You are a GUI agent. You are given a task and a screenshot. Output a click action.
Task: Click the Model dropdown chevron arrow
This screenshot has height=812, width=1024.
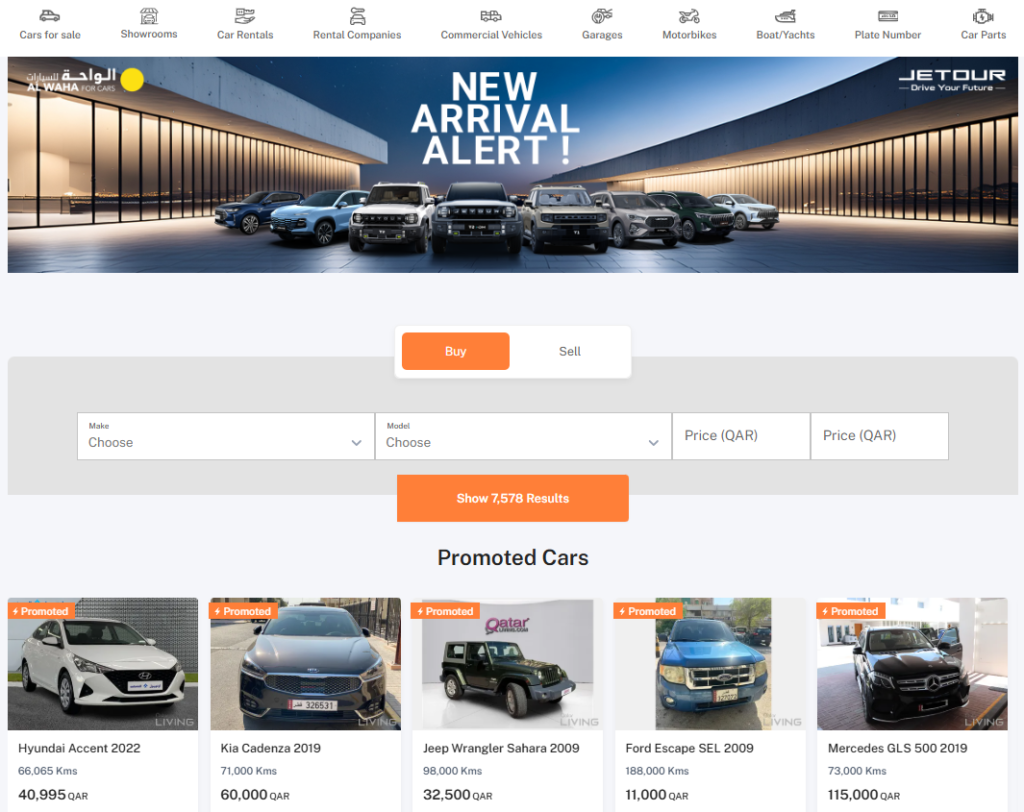pyautogui.click(x=653, y=443)
